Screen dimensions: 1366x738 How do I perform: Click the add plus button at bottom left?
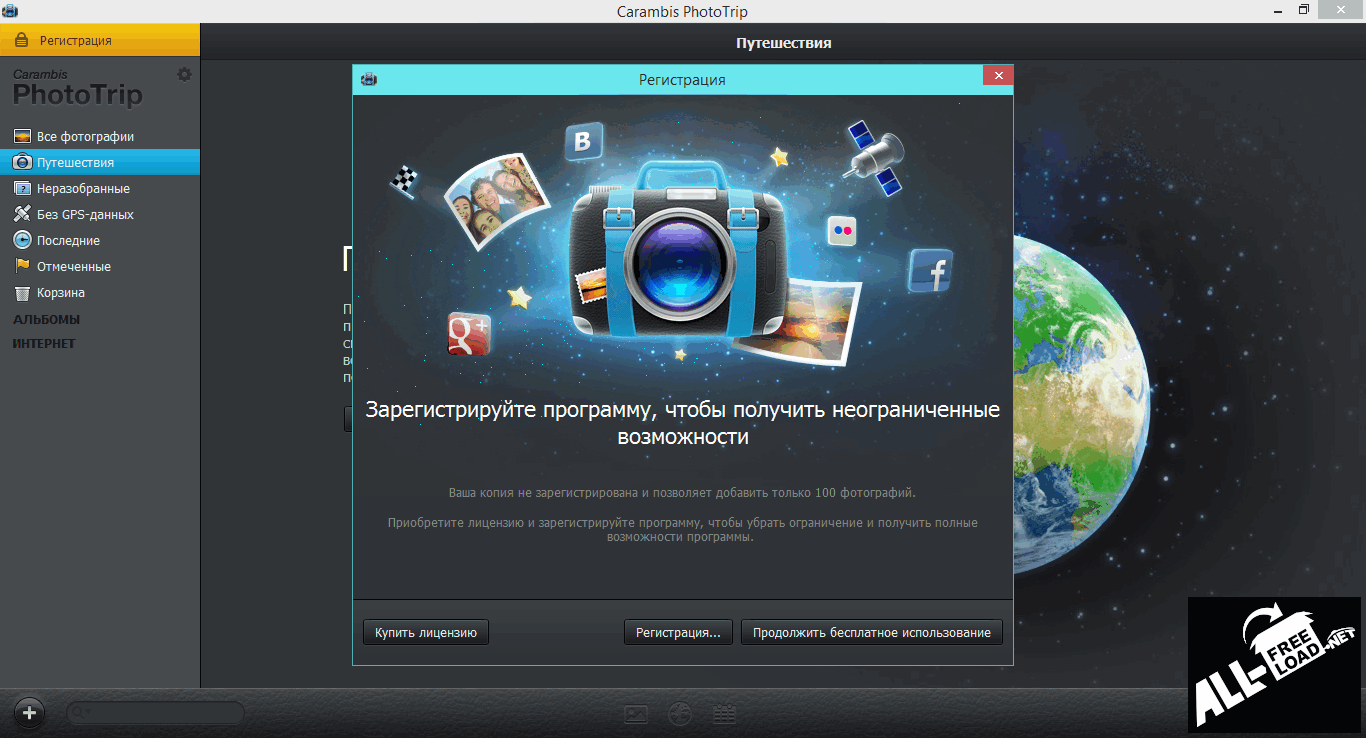click(x=30, y=713)
